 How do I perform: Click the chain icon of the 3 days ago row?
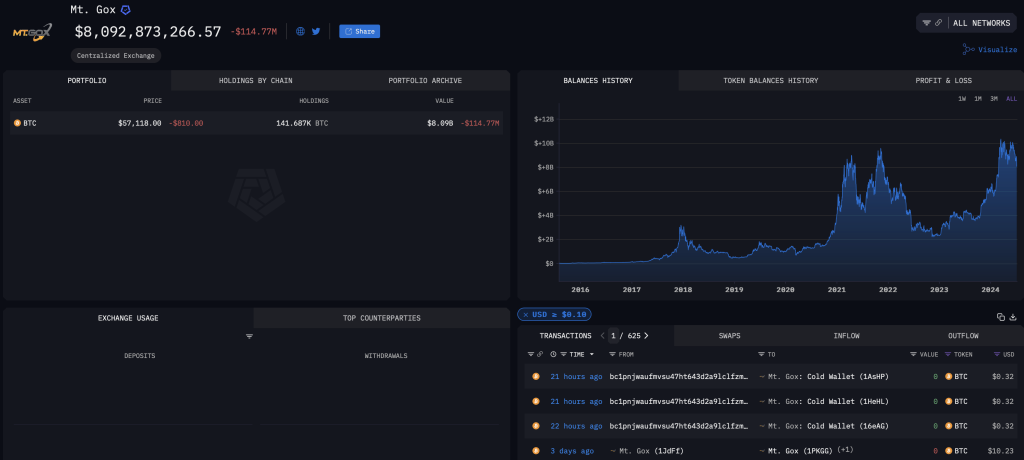[536, 450]
